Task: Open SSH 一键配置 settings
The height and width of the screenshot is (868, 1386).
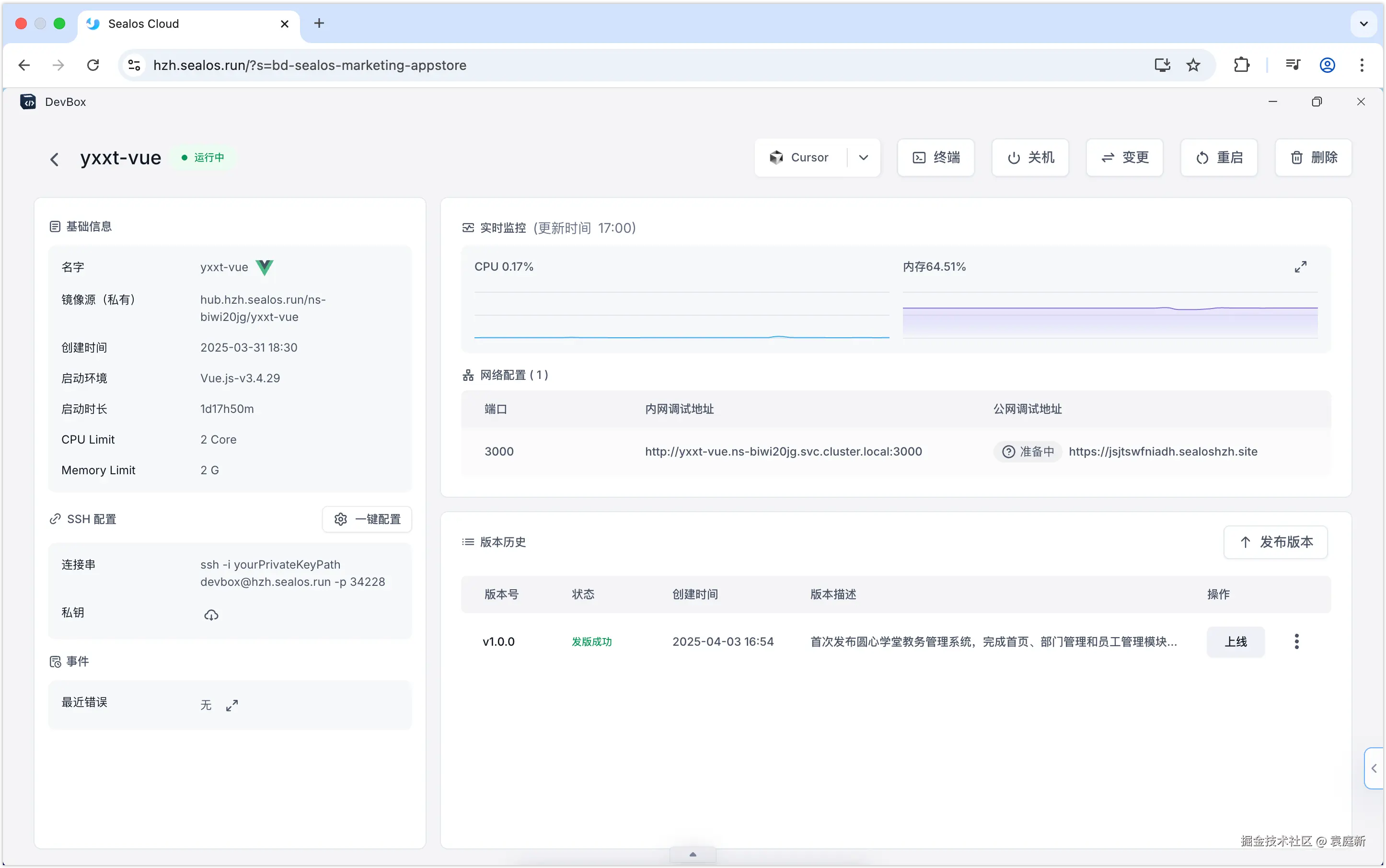Action: (367, 518)
